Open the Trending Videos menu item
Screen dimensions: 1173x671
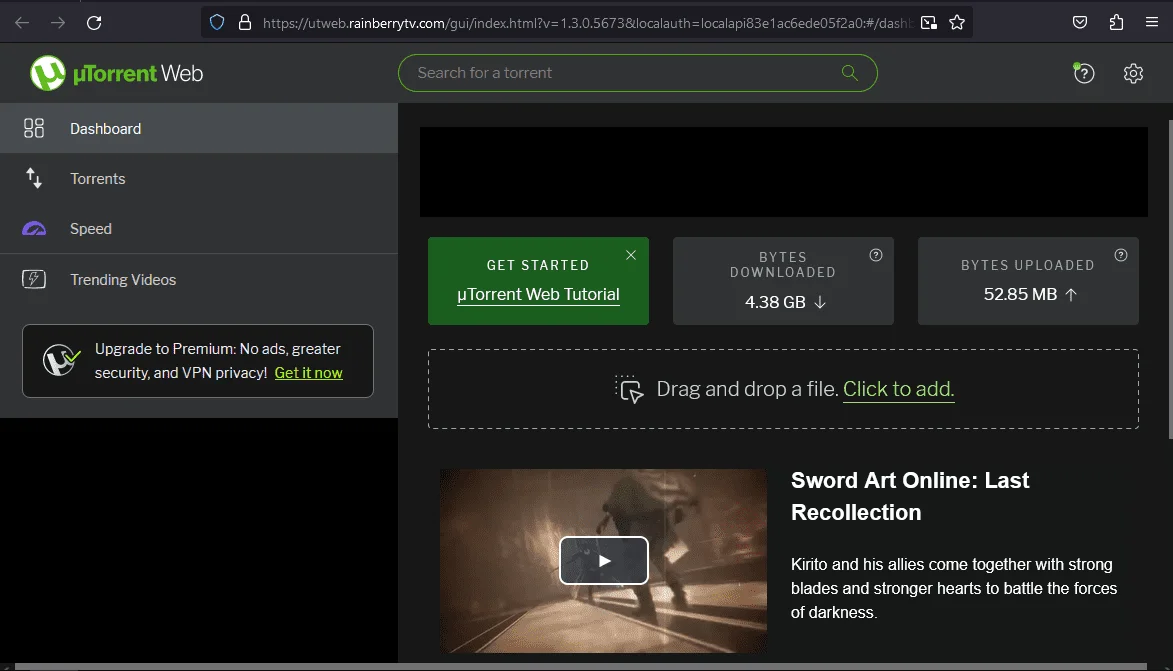point(199,279)
